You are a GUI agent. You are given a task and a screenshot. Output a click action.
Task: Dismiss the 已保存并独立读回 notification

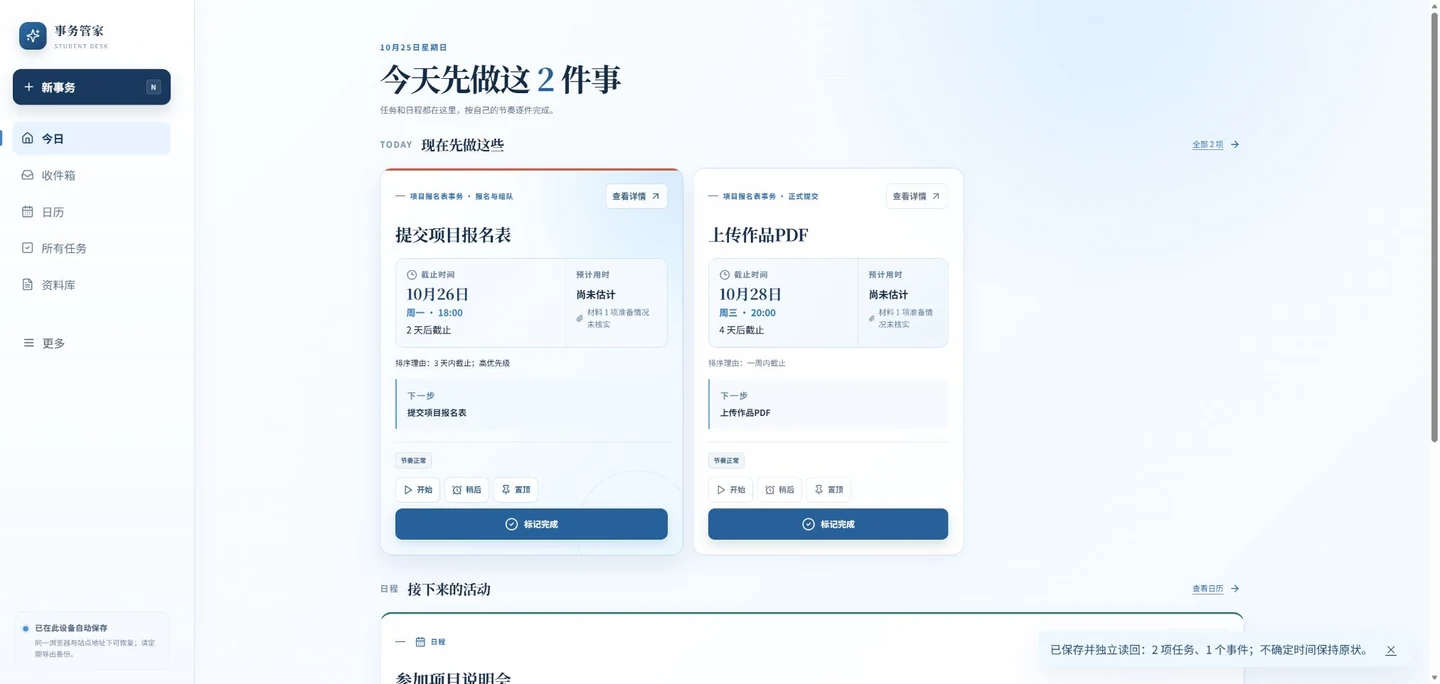(x=1391, y=650)
